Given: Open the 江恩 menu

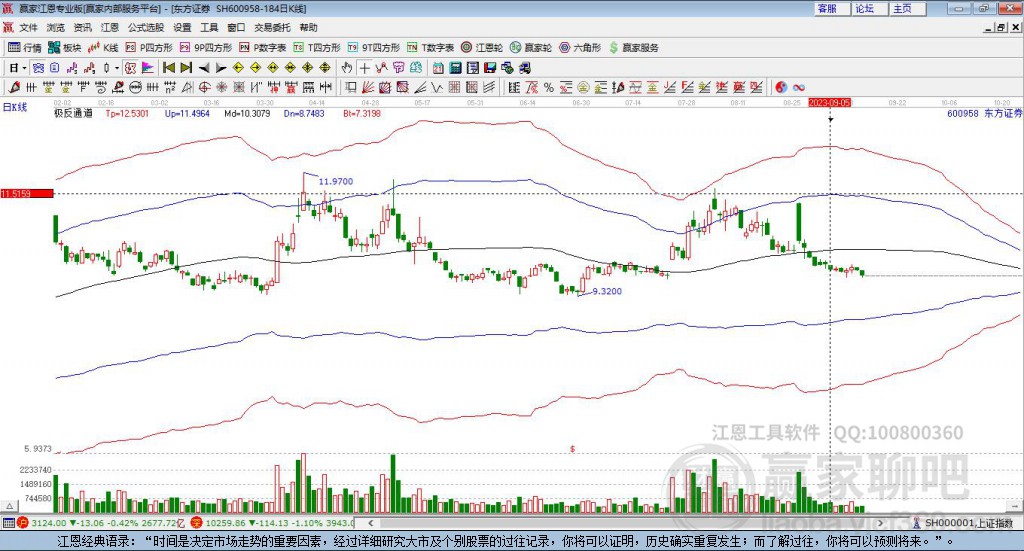Looking at the screenshot, I should [110, 28].
